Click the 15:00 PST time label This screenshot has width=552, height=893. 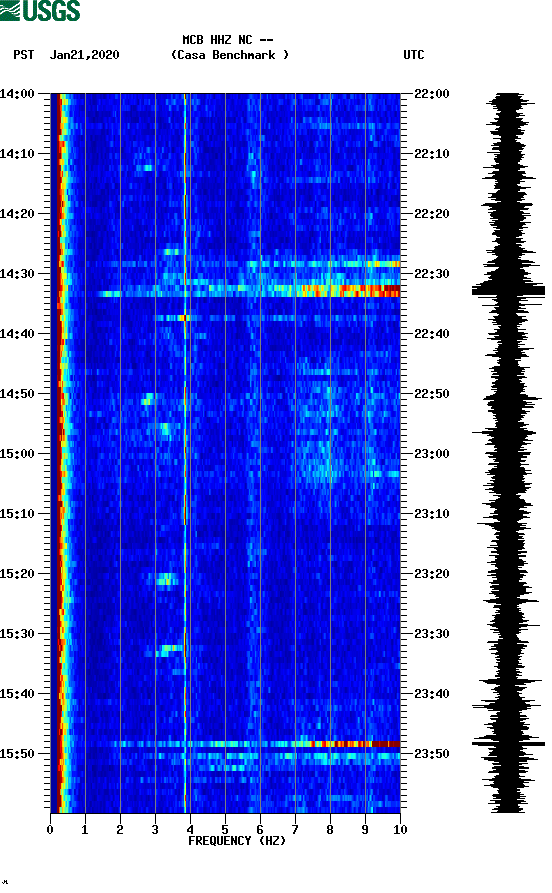[17, 453]
